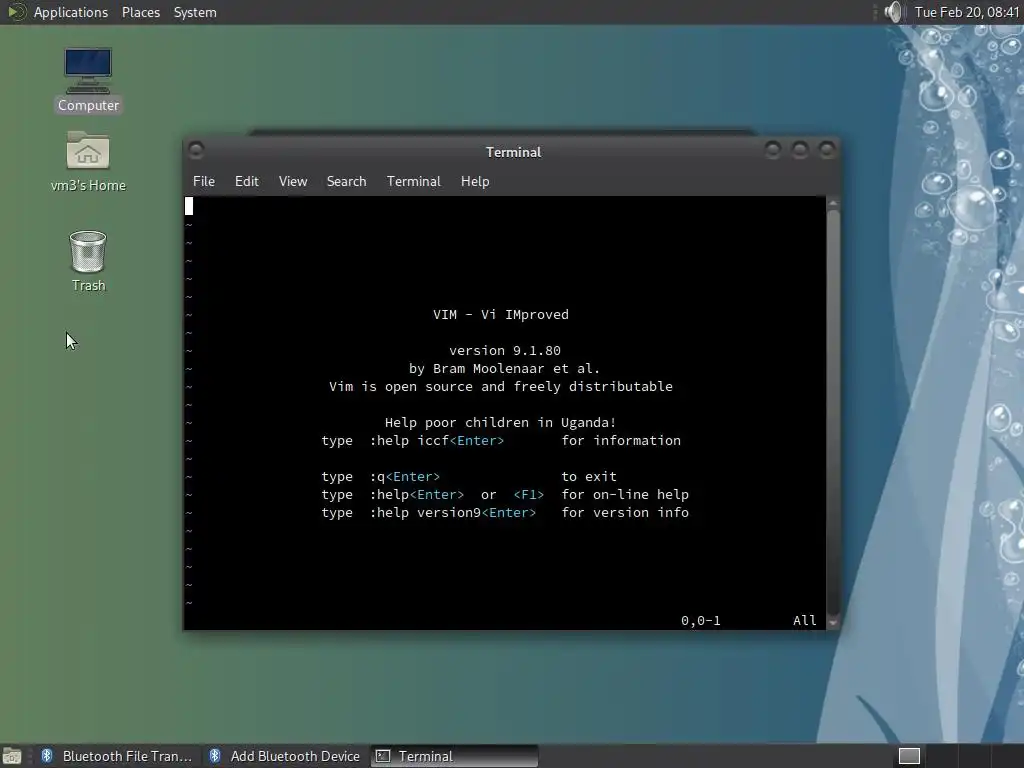
Task: Click the 'for on-line help' text
Action: 625,495
